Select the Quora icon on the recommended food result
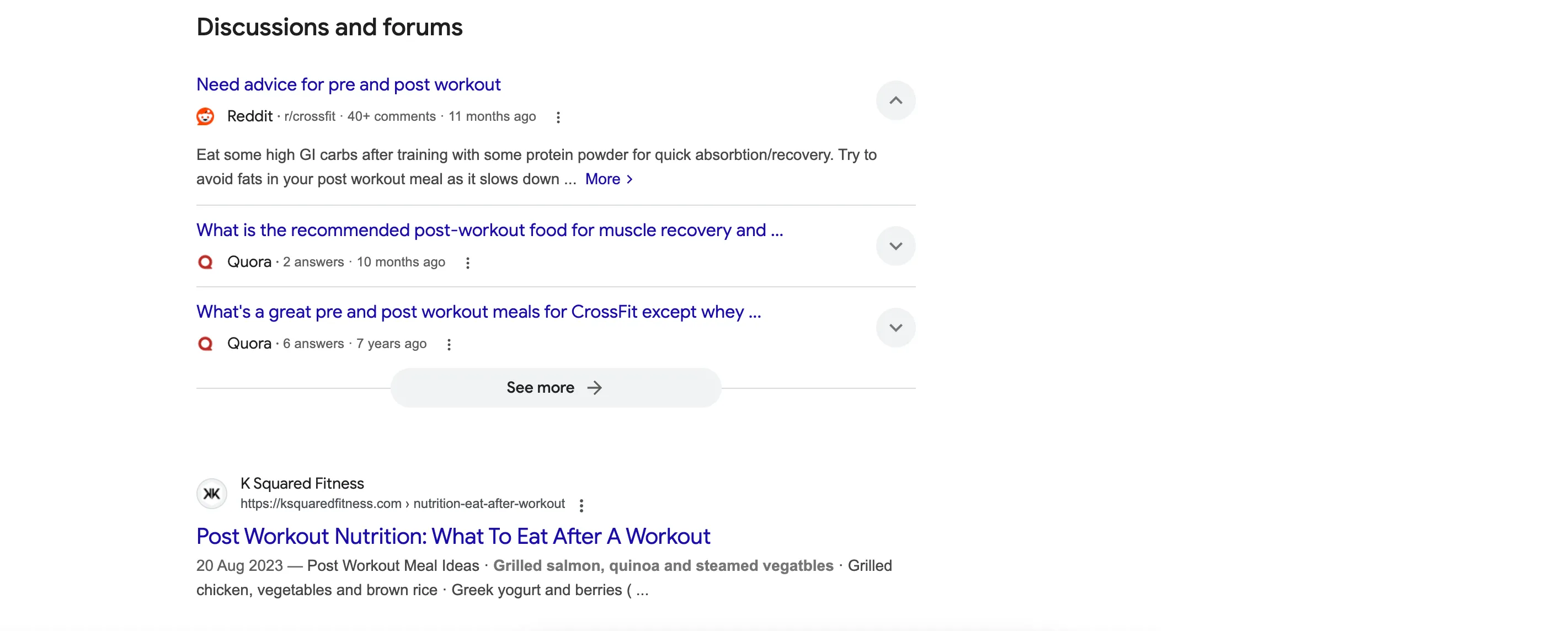Viewport: 1568px width, 631px height. point(206,261)
